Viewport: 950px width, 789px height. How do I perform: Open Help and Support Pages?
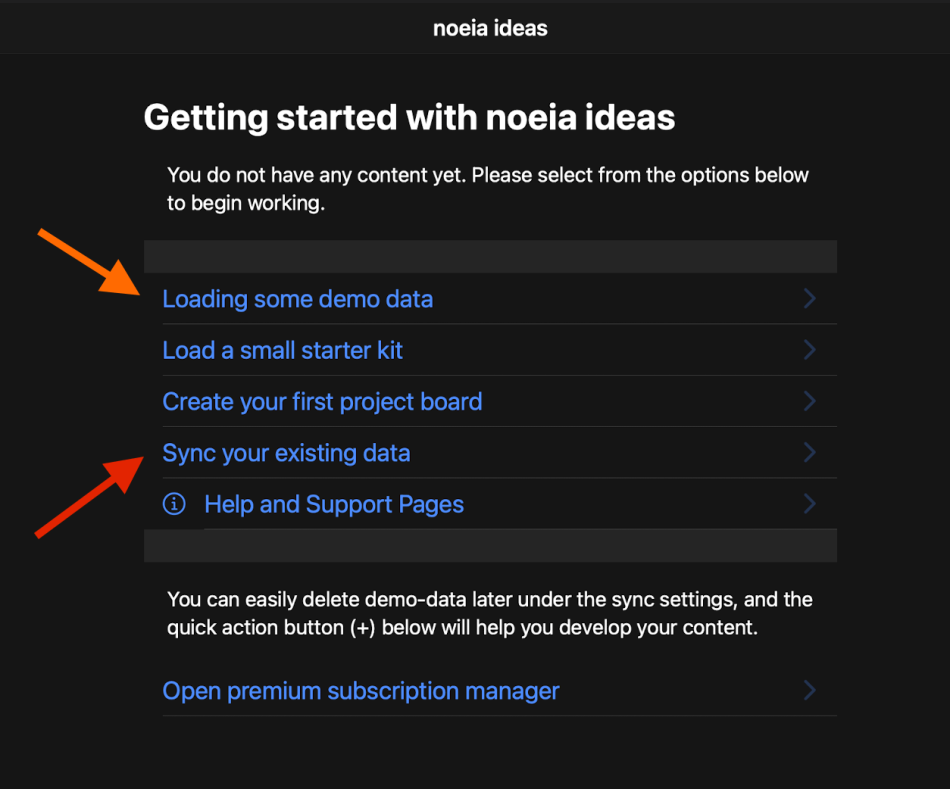coord(334,504)
